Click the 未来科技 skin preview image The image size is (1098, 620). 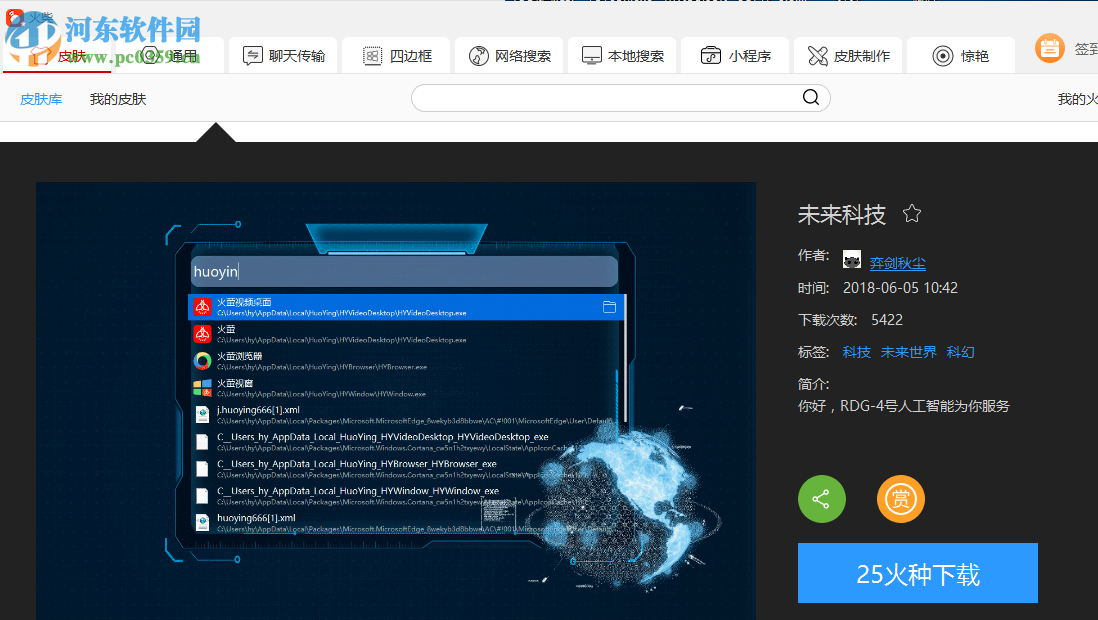(x=395, y=400)
